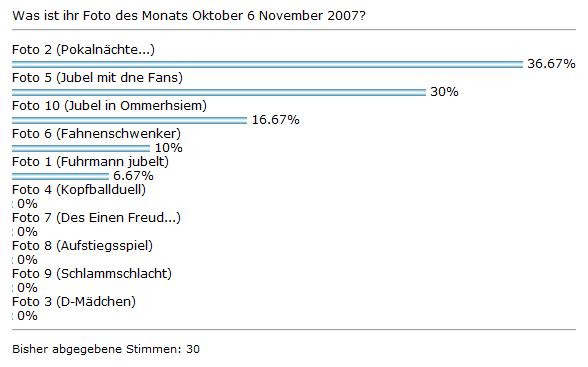The image size is (588, 367).
Task: Select the Foto 9 (Schlammschlacht) label
Action: [x=92, y=274]
